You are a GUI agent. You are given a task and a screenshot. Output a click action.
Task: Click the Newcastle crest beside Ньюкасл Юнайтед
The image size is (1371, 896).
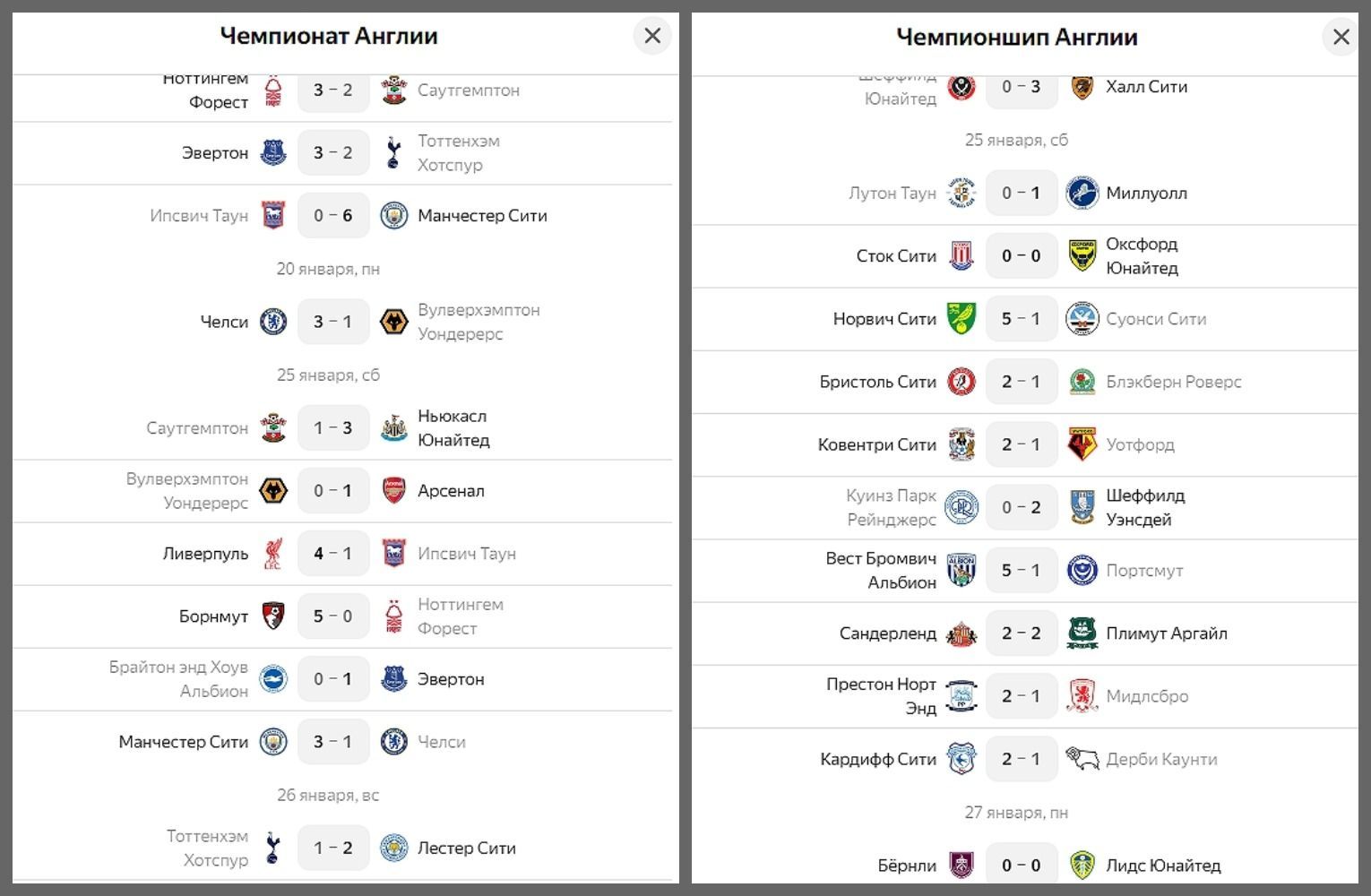click(x=394, y=428)
